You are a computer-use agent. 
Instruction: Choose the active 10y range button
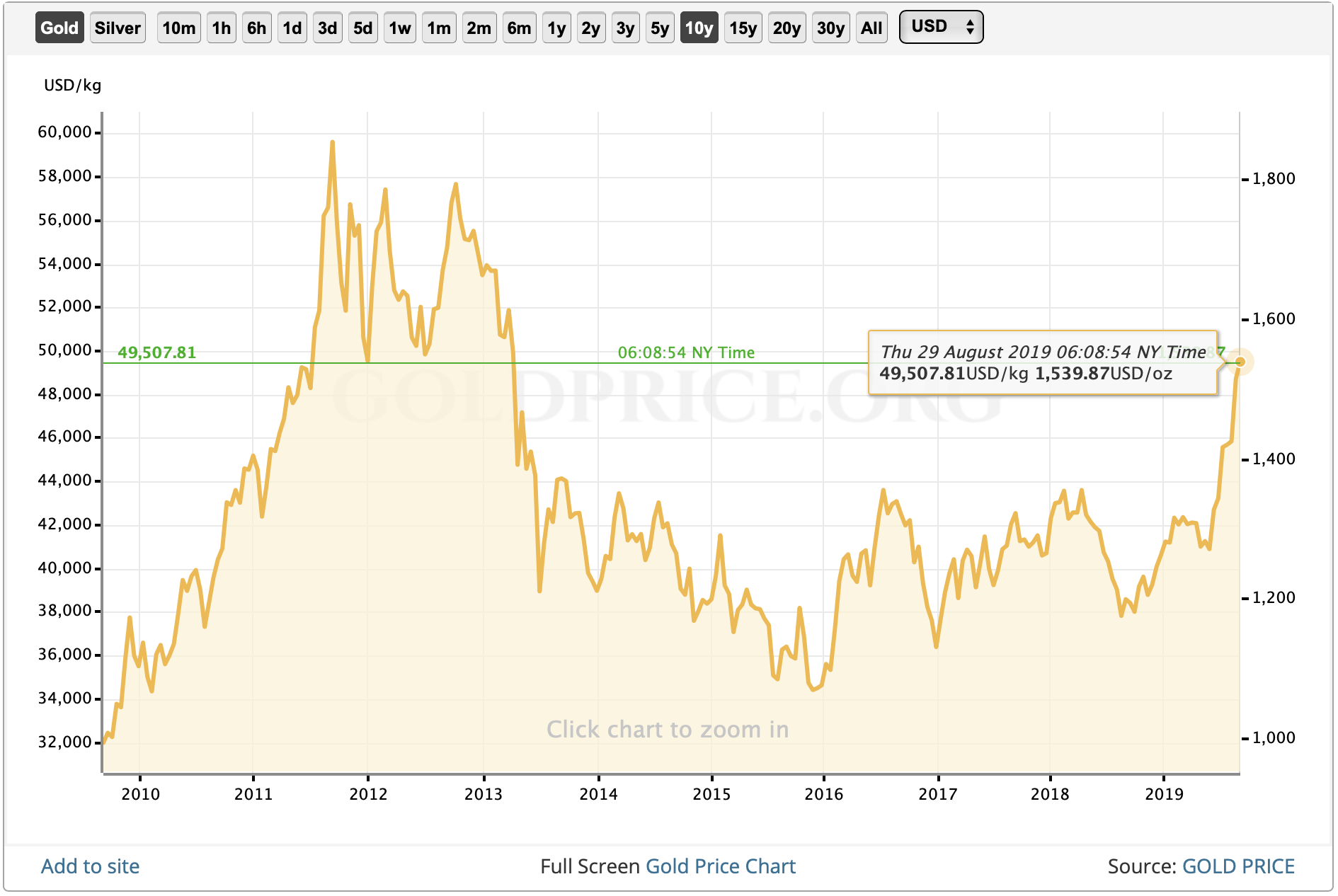point(699,28)
